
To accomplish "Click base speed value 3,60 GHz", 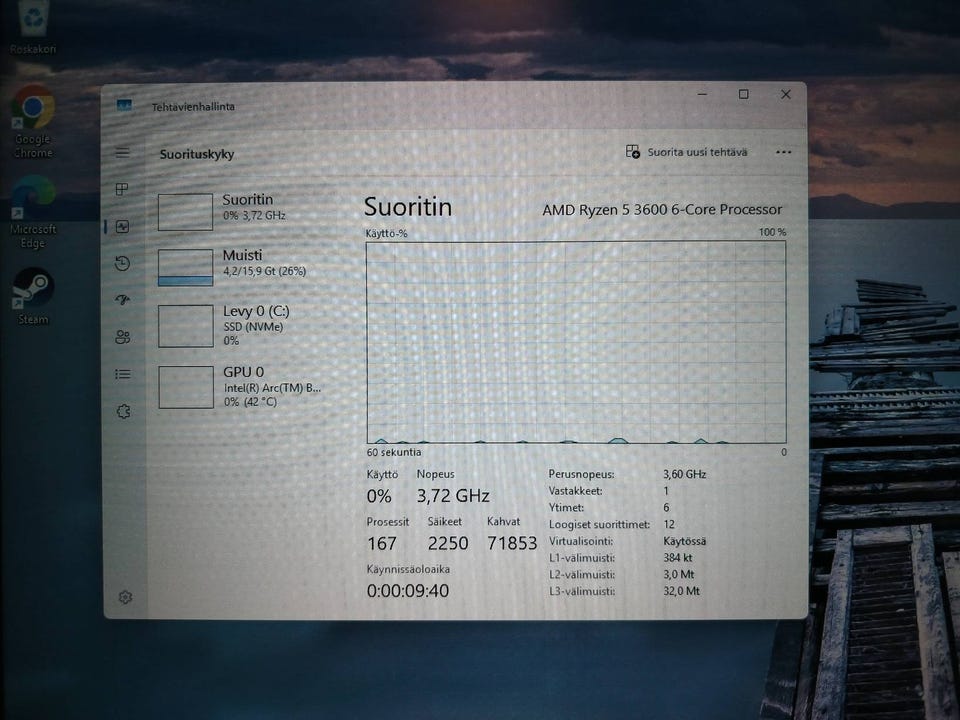I will click(684, 474).
